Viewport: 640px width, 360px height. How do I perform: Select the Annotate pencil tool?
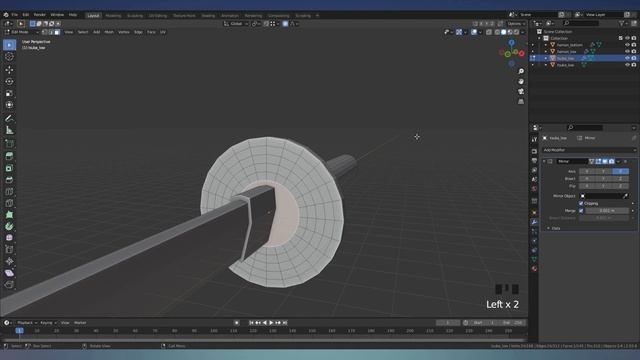pos(9,118)
